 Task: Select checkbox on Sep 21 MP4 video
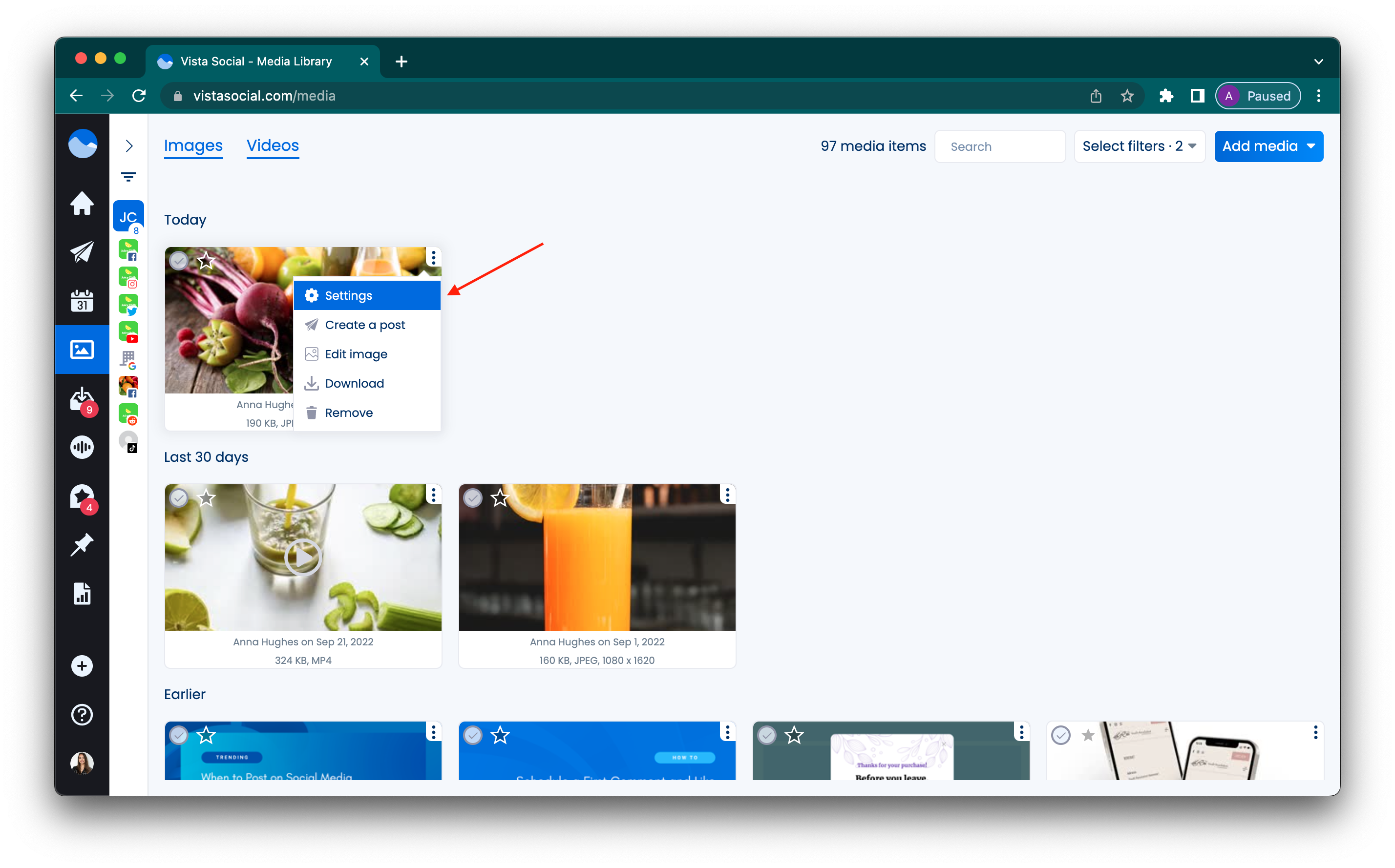[x=179, y=498]
